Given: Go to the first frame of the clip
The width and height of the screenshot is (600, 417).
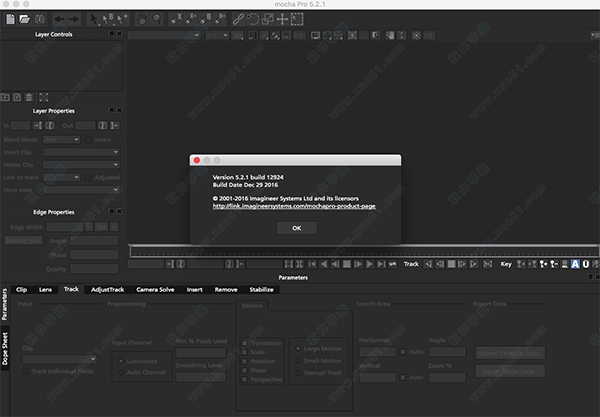Looking at the screenshot, I should pyautogui.click(x=312, y=264).
